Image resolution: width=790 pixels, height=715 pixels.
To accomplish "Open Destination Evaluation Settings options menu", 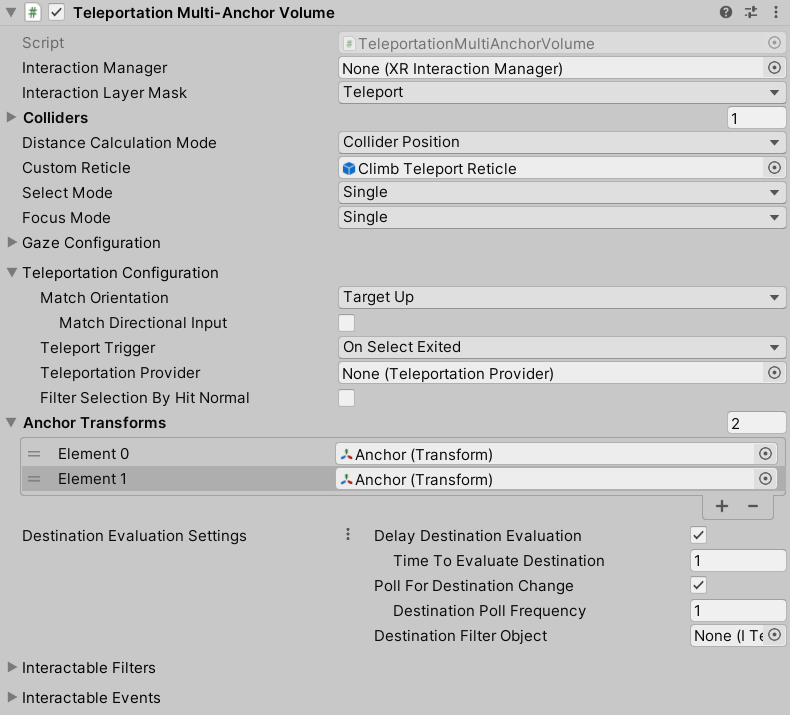I will 348,535.
